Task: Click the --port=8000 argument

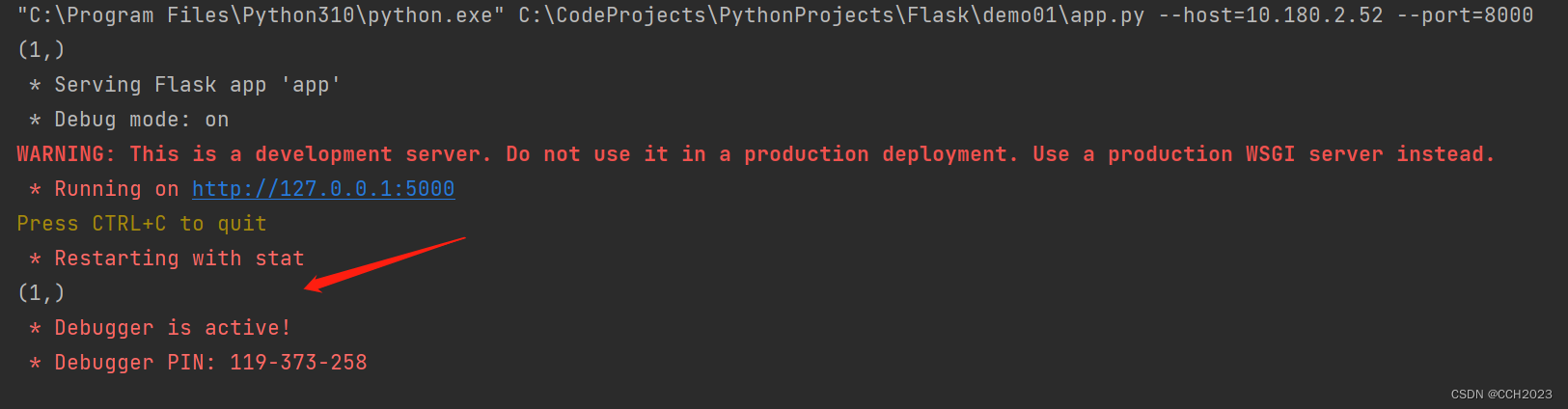Action: tap(1465, 15)
